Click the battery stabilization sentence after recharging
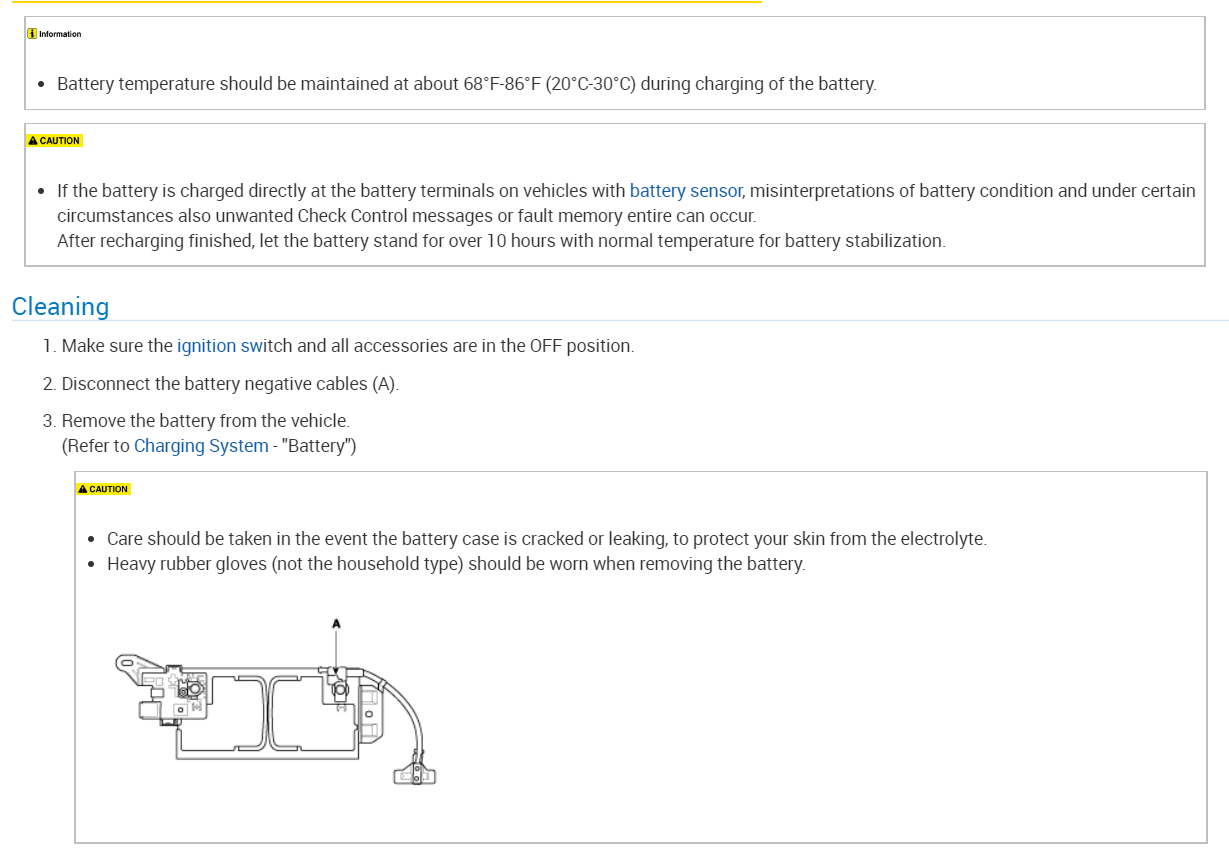1229x854 pixels. (500, 241)
